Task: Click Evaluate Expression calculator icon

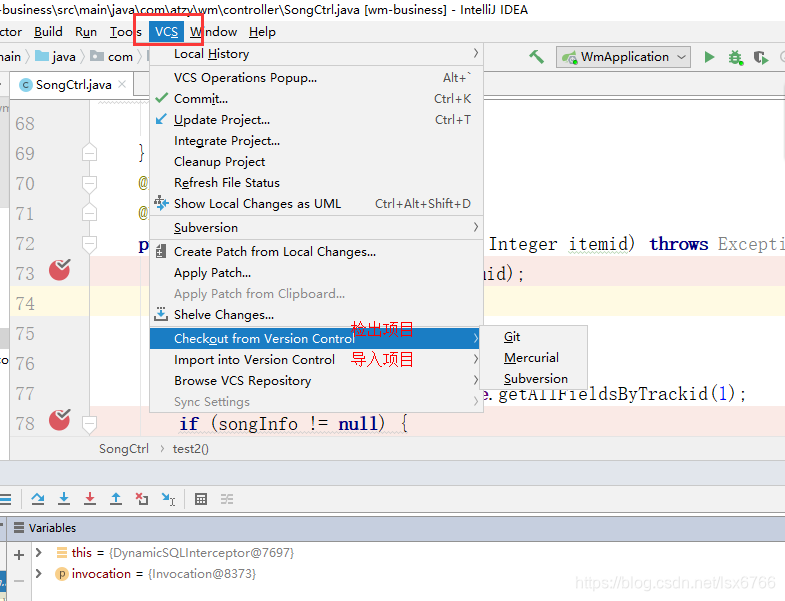Action: coord(201,499)
